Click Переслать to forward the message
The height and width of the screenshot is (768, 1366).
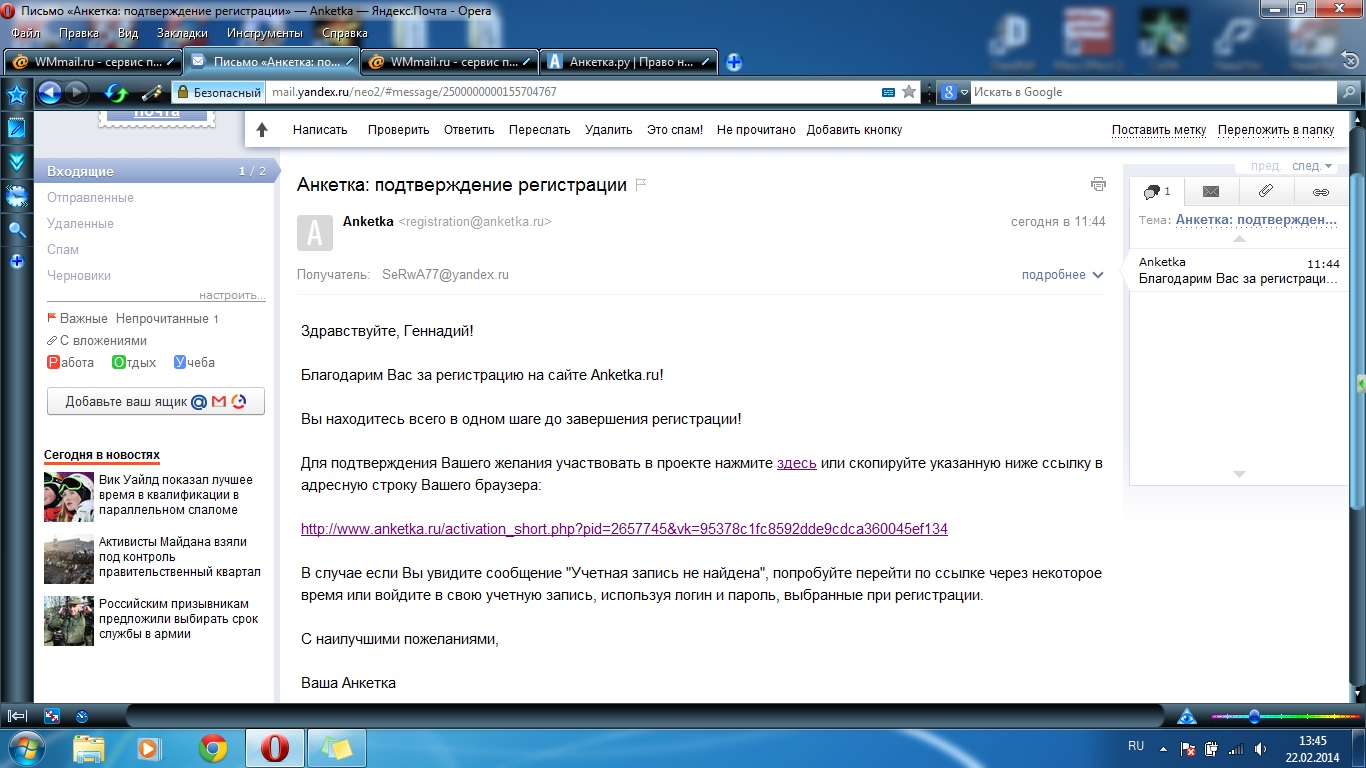click(x=539, y=130)
